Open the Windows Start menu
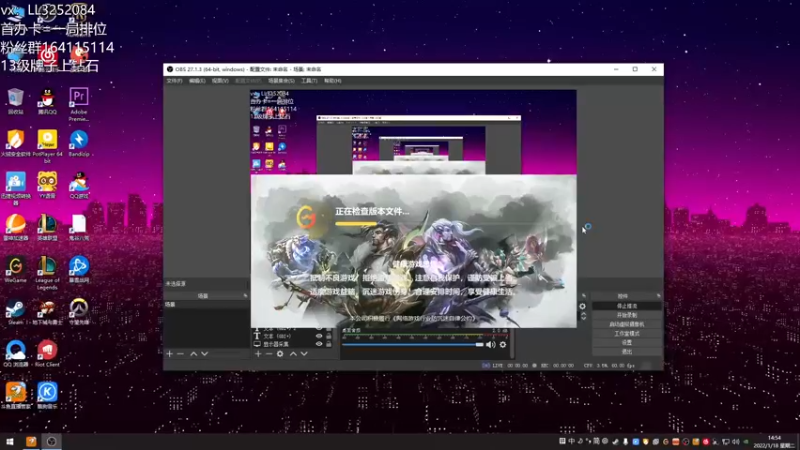This screenshot has width=800, height=450. [10, 441]
